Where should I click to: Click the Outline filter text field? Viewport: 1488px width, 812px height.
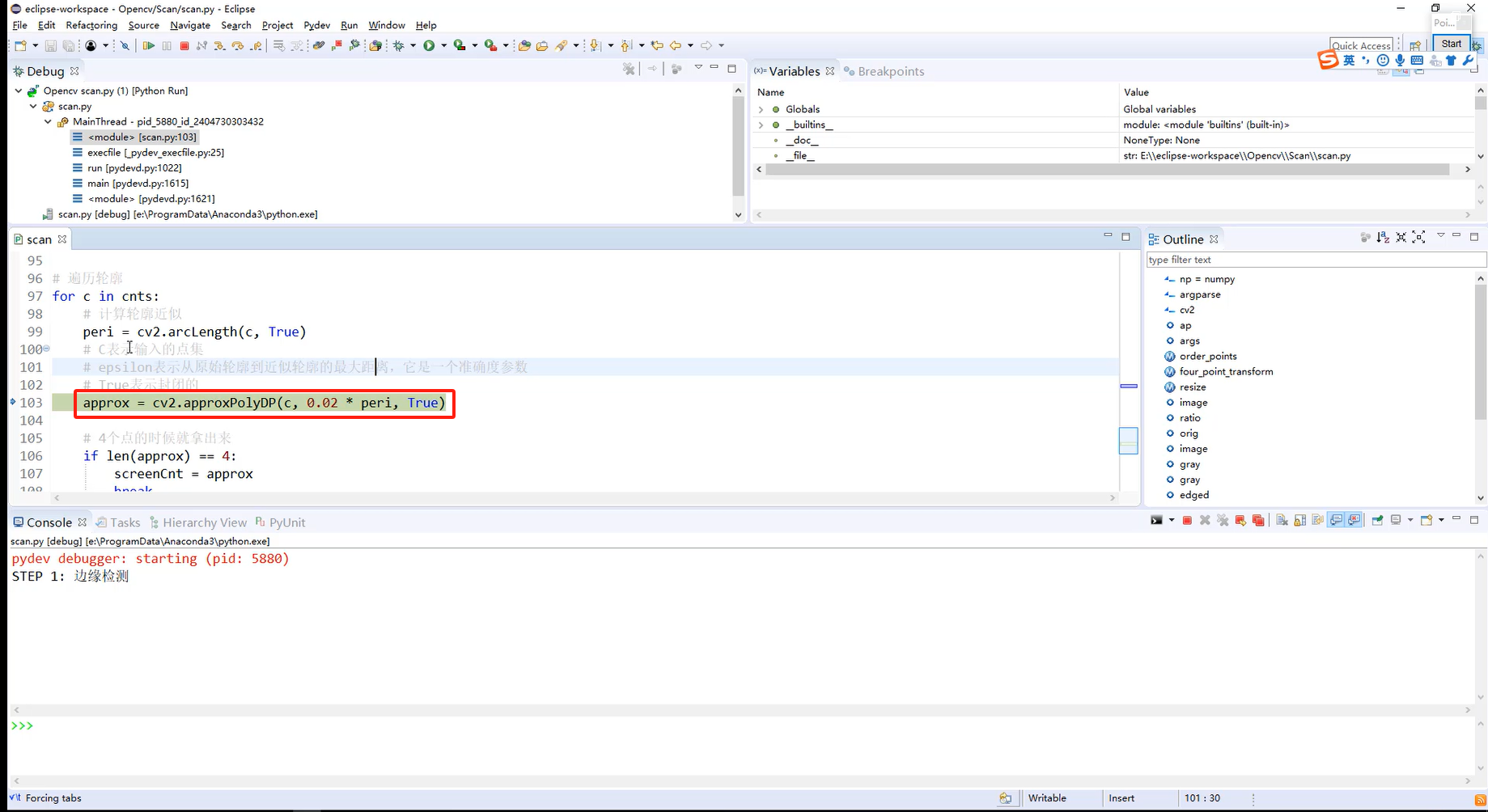click(x=1316, y=260)
